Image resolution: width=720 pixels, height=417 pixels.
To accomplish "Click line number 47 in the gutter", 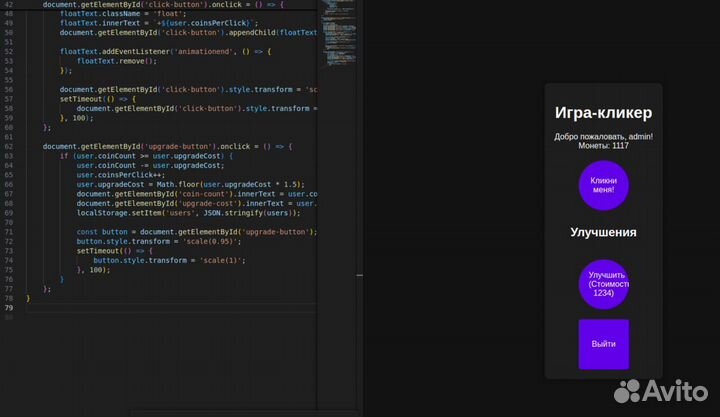I will 8,5.
